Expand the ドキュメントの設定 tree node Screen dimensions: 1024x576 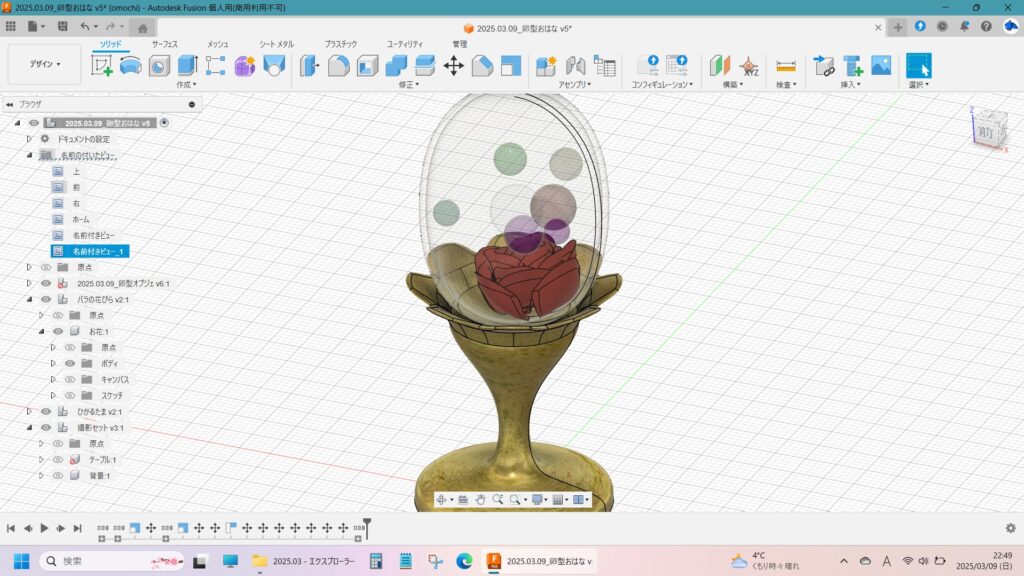coord(29,139)
